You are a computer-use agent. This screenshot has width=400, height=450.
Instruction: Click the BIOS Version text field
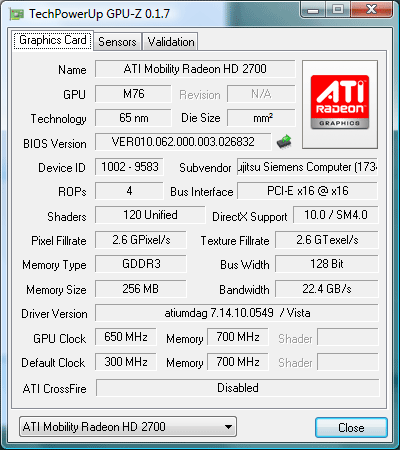pos(183,142)
